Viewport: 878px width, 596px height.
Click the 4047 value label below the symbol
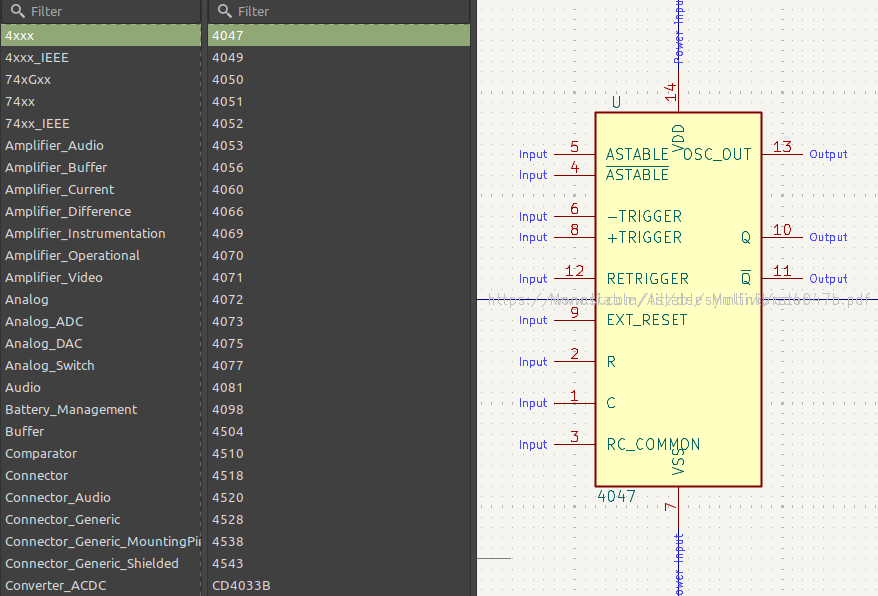[616, 496]
